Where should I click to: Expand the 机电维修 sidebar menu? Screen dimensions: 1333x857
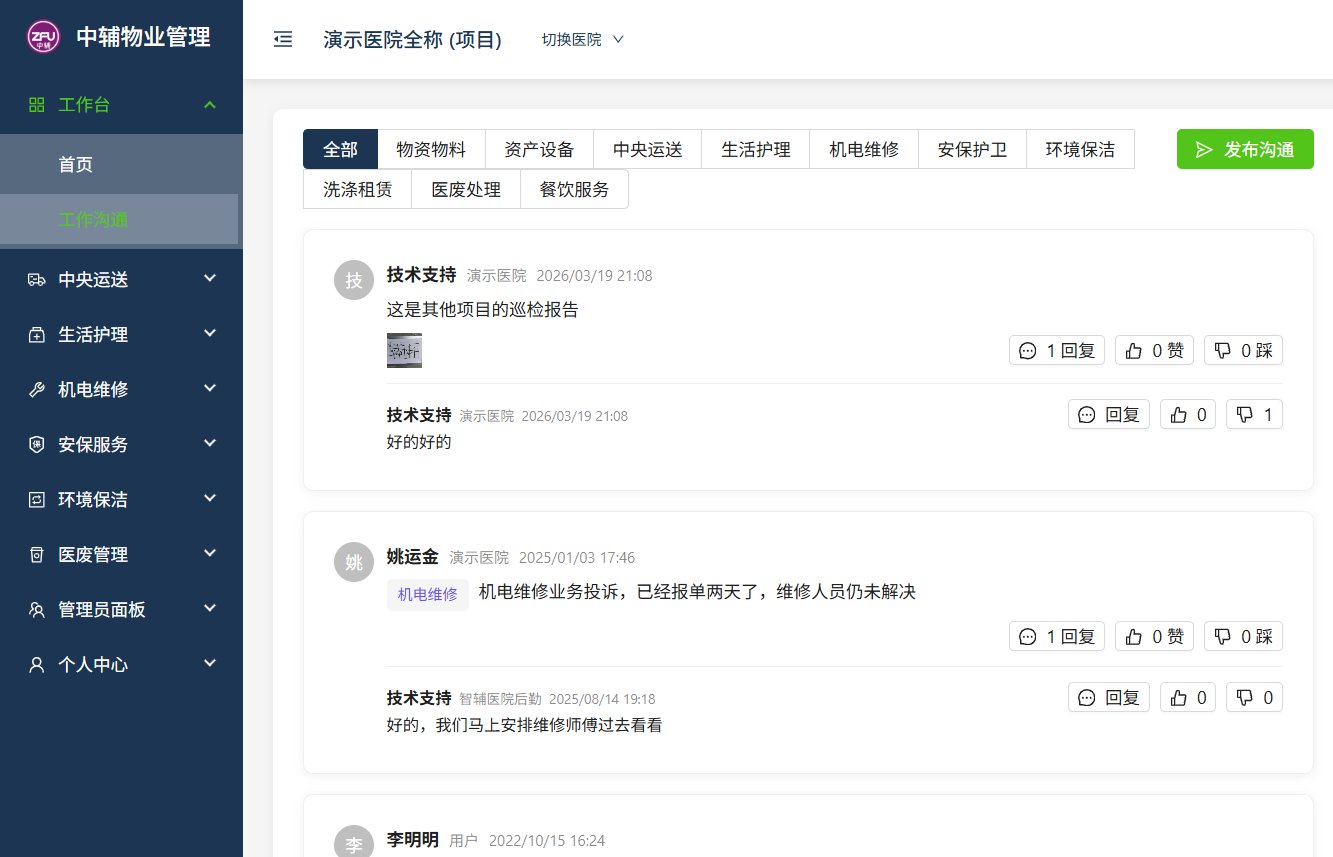coord(121,390)
